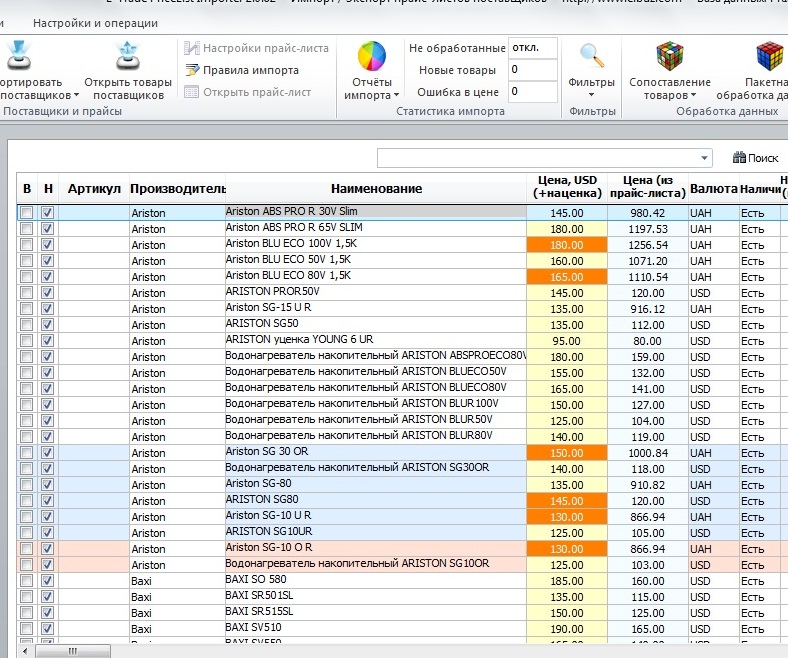The height and width of the screenshot is (658, 788).
Task: Select the orange 145.00 cell for ARISTON SG80
Action: pos(567,501)
